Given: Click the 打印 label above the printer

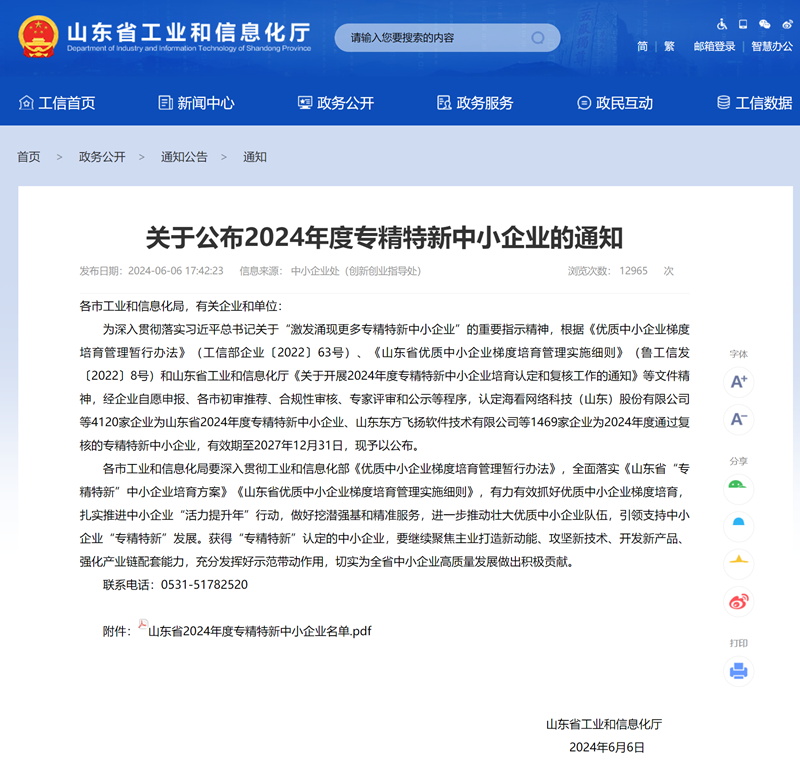Looking at the screenshot, I should (738, 643).
